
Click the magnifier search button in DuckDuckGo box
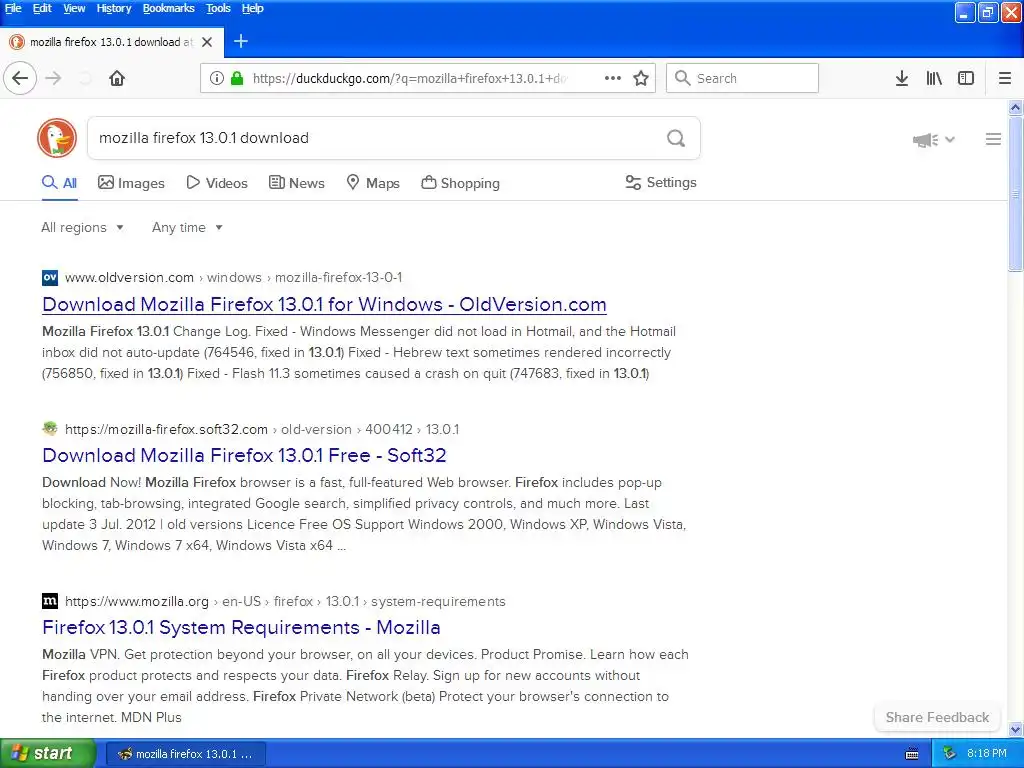pos(676,138)
